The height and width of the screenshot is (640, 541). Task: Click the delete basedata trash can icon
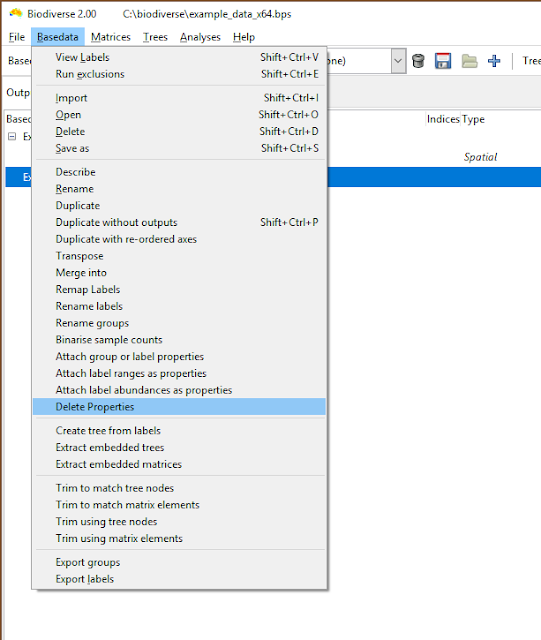point(418,61)
